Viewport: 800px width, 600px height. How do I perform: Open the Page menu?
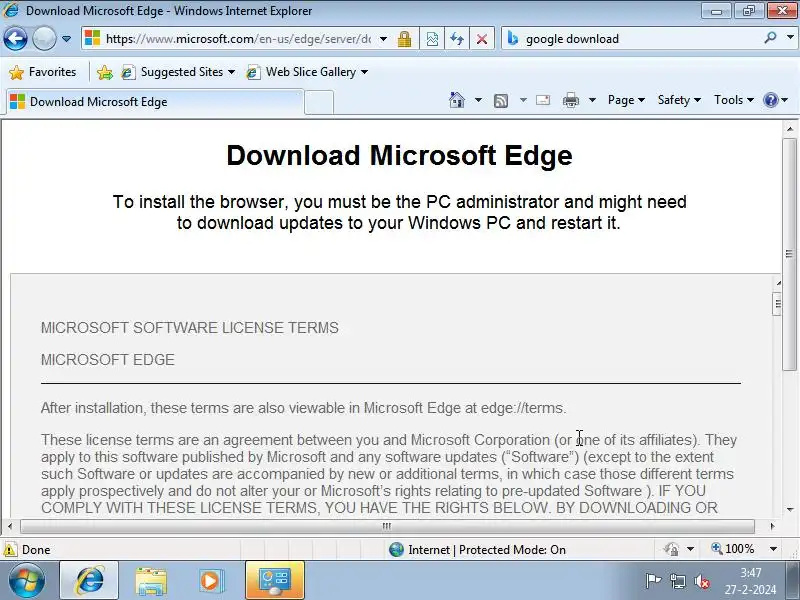click(626, 100)
